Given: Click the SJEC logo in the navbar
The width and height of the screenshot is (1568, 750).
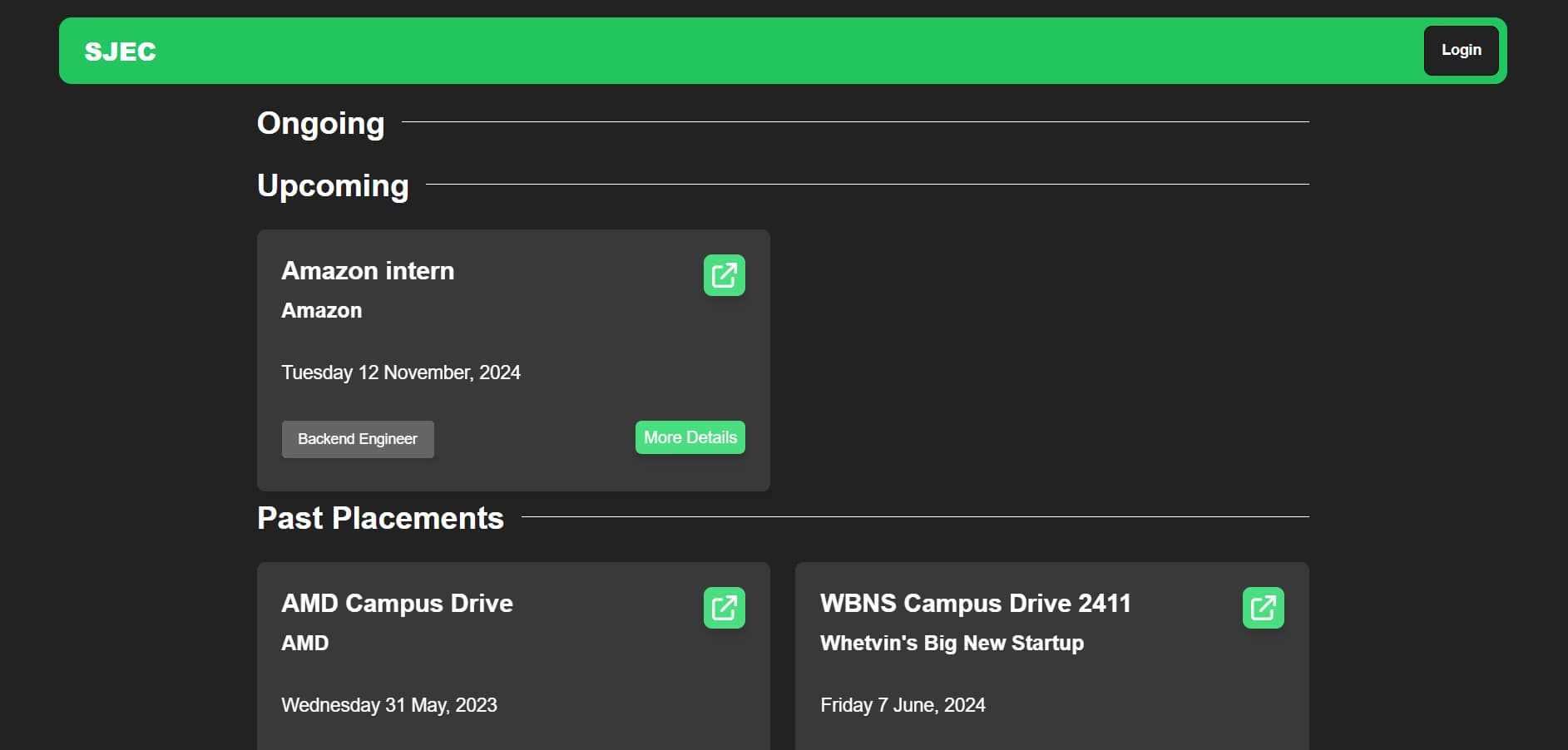Looking at the screenshot, I should point(121,52).
